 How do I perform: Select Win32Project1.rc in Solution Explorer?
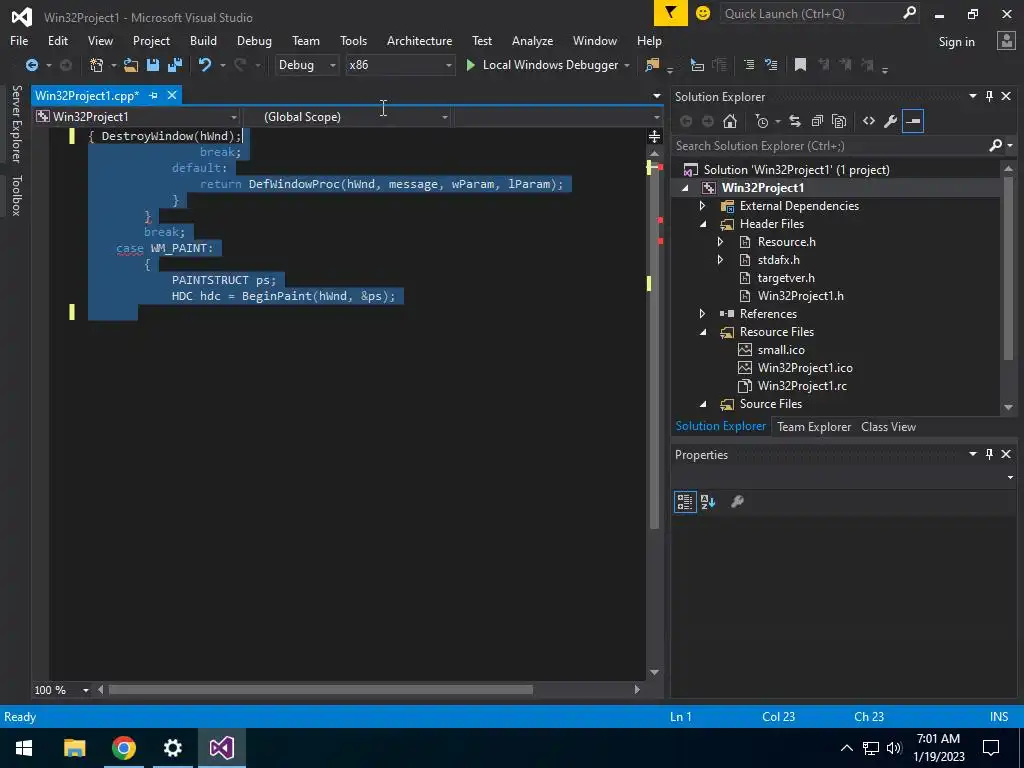point(802,386)
